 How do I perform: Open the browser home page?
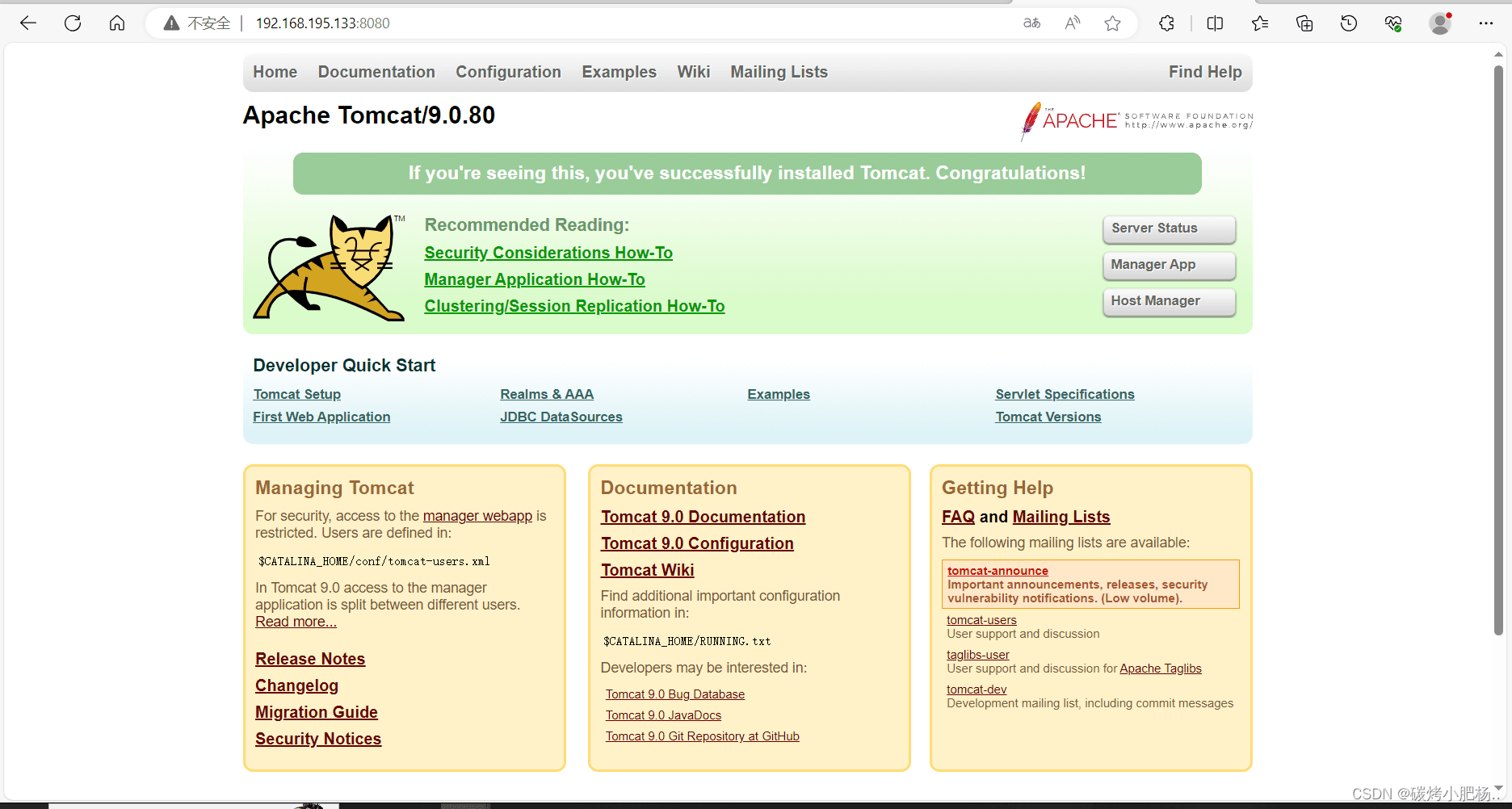point(117,23)
